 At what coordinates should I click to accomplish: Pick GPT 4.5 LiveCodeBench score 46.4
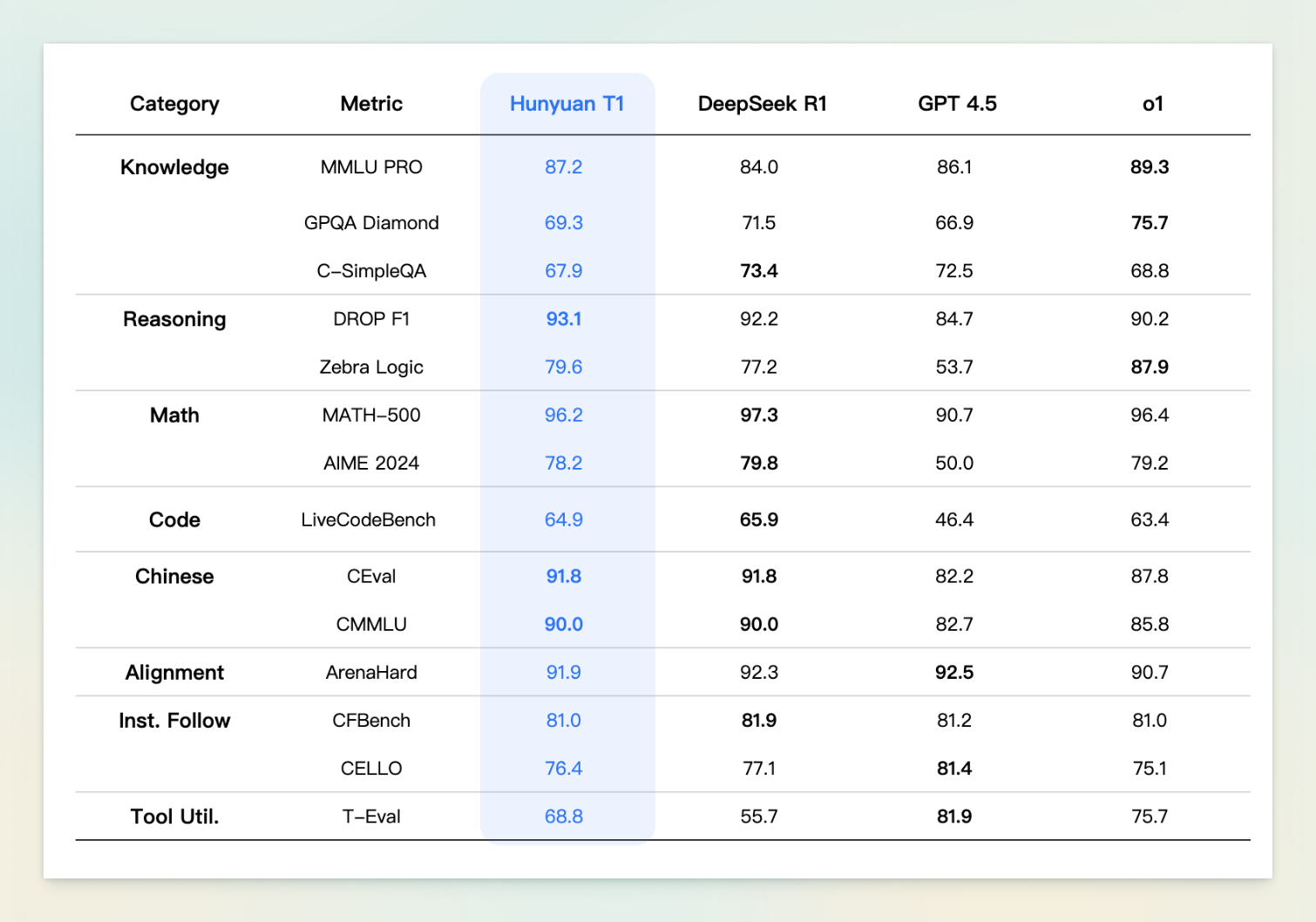click(954, 519)
